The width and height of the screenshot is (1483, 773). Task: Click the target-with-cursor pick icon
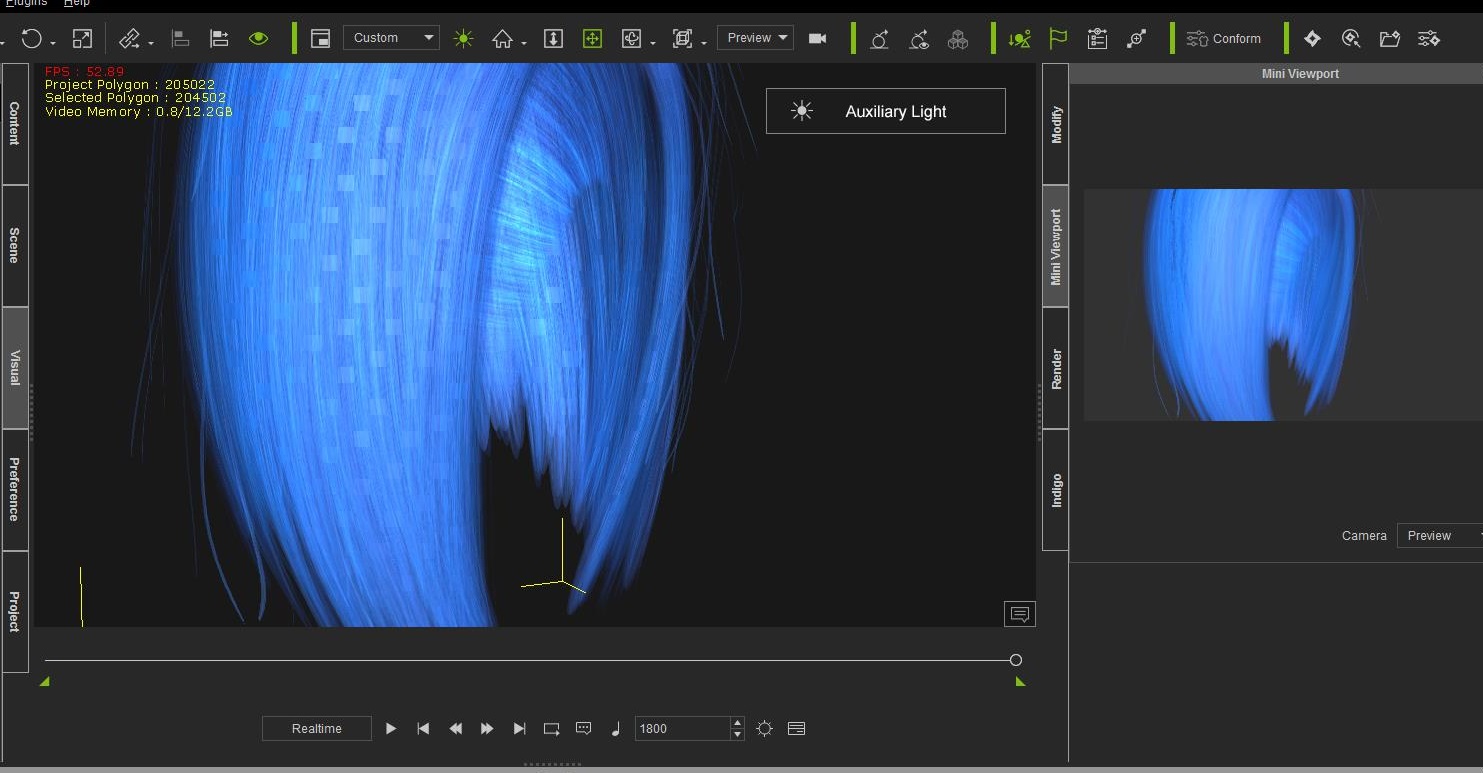[x=1351, y=38]
